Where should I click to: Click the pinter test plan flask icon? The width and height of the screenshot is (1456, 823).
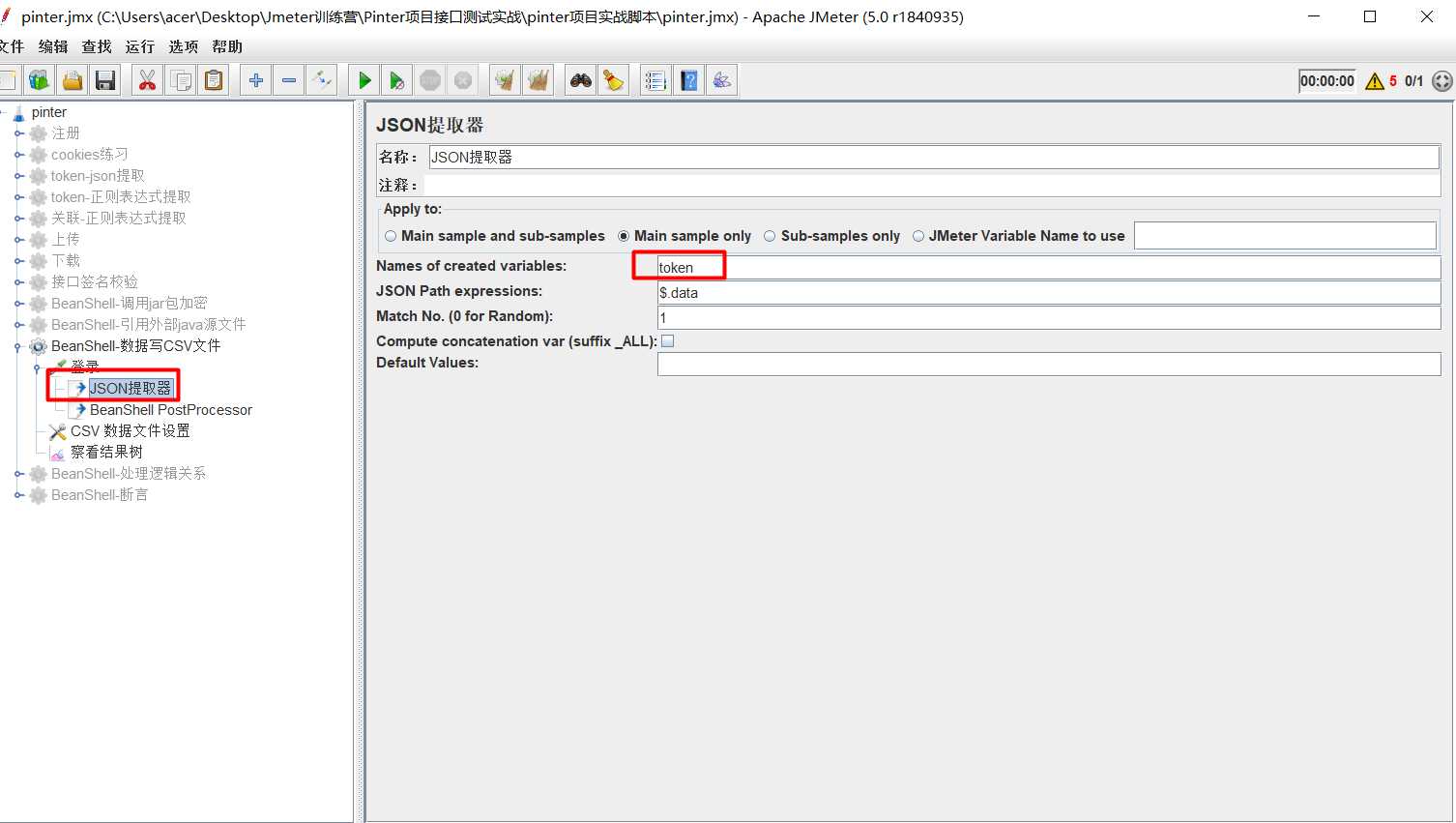tap(18, 112)
